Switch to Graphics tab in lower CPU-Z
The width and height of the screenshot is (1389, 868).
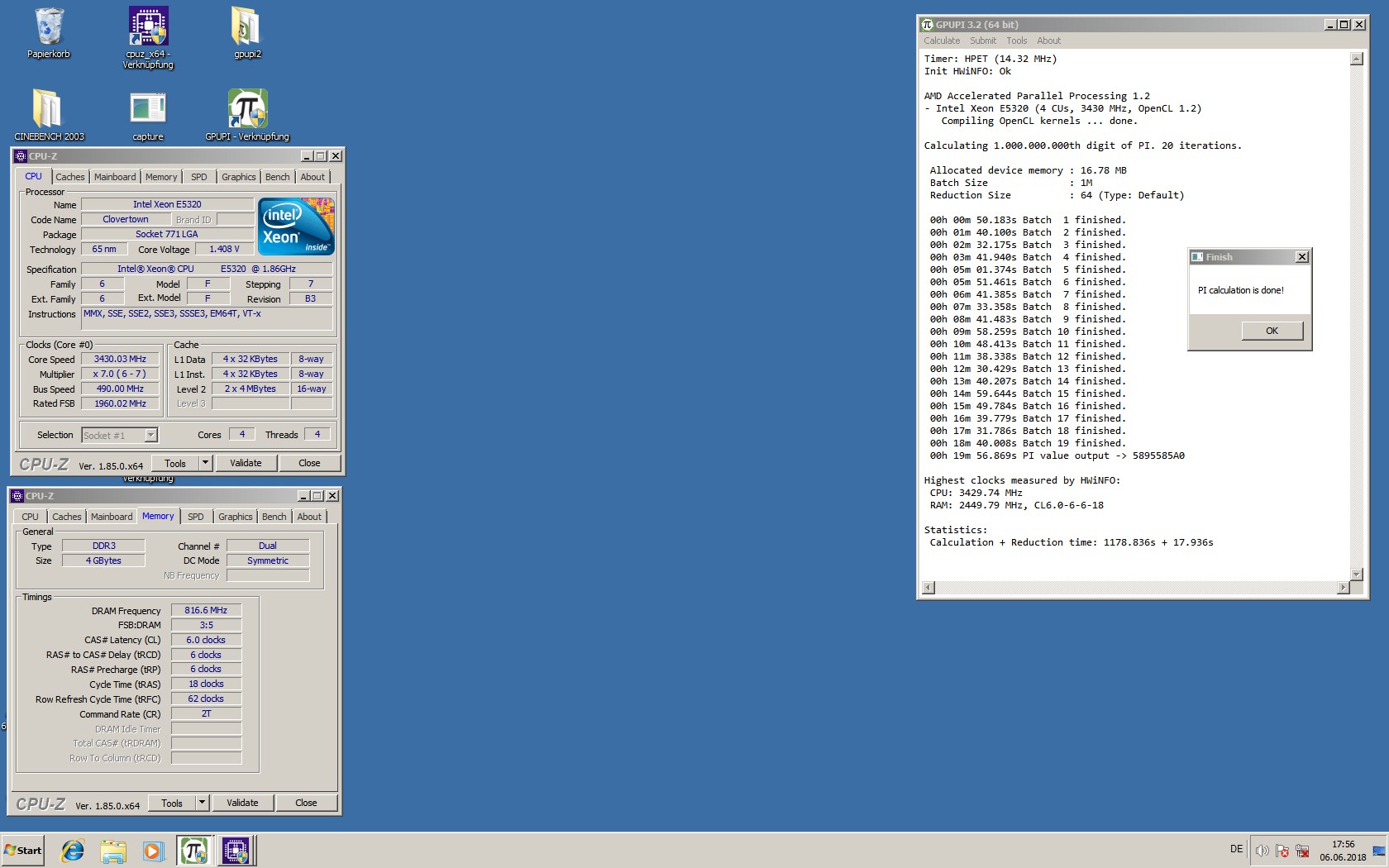236,517
